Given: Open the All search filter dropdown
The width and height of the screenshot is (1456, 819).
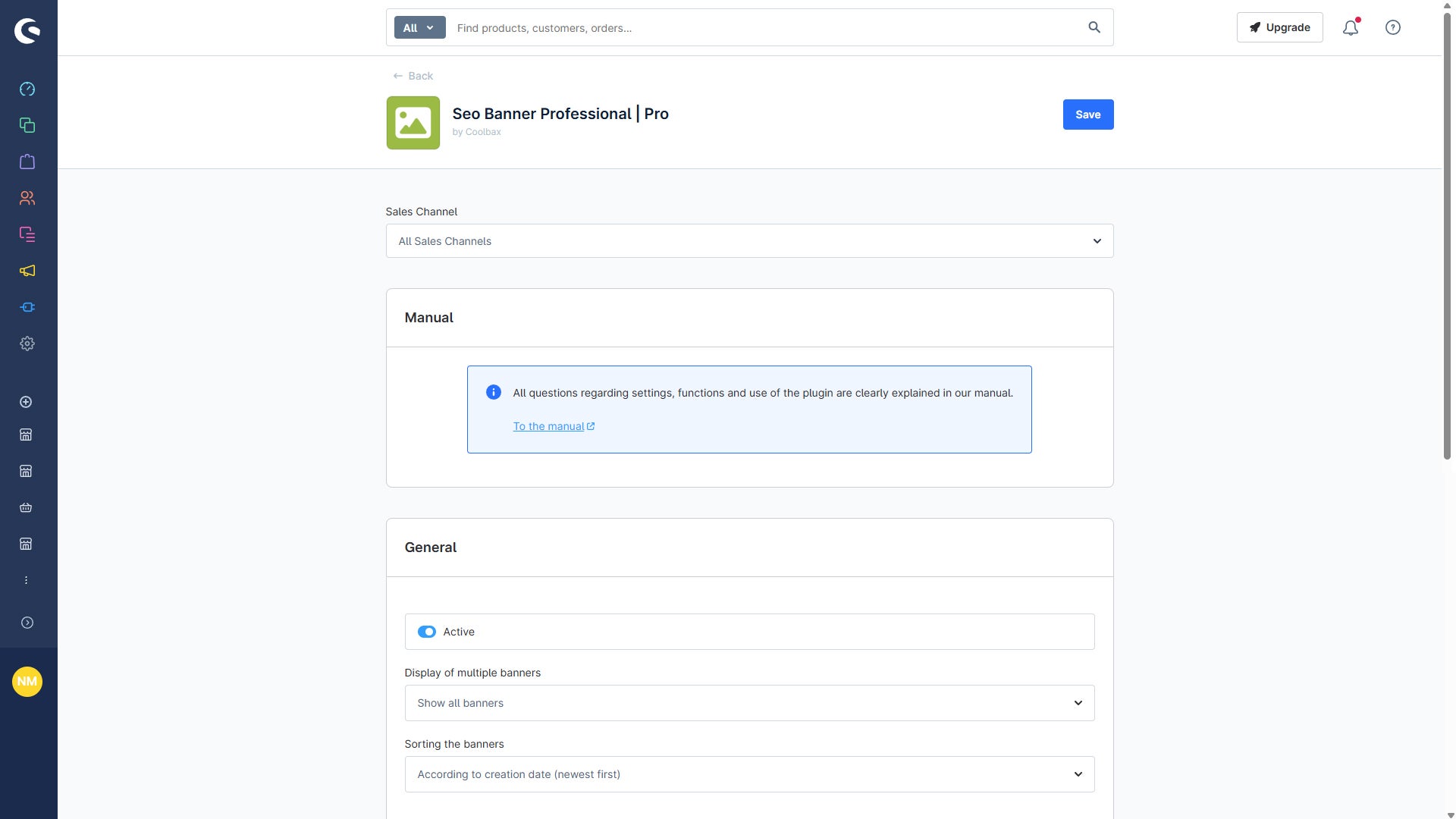Looking at the screenshot, I should pos(419,27).
